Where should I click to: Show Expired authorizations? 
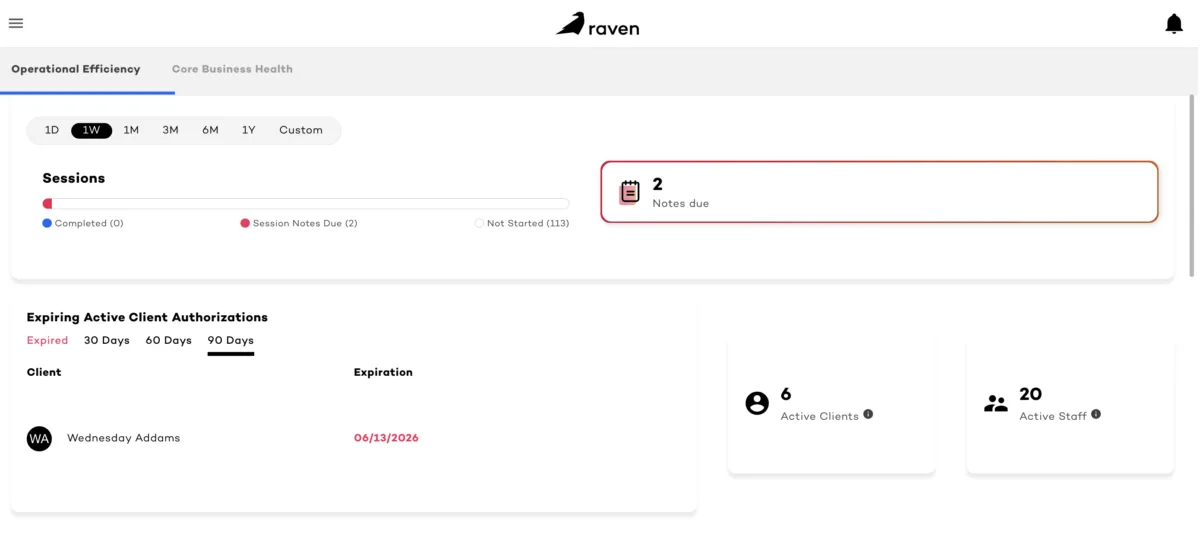point(47,340)
